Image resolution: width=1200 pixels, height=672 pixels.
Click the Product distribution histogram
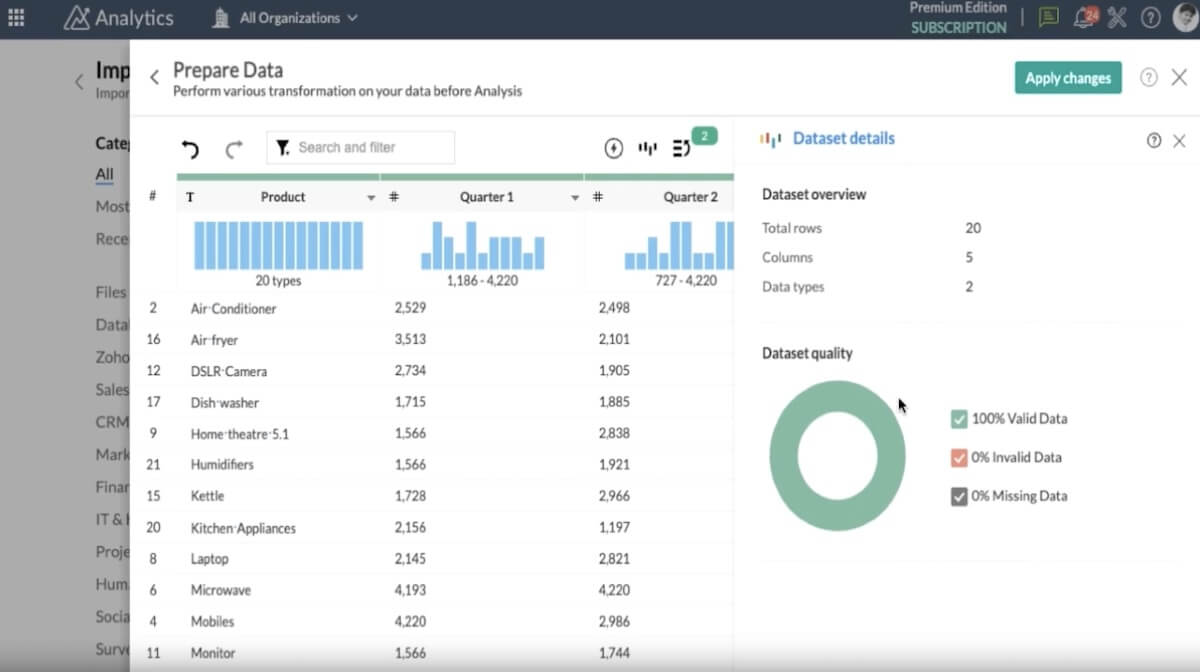click(278, 246)
